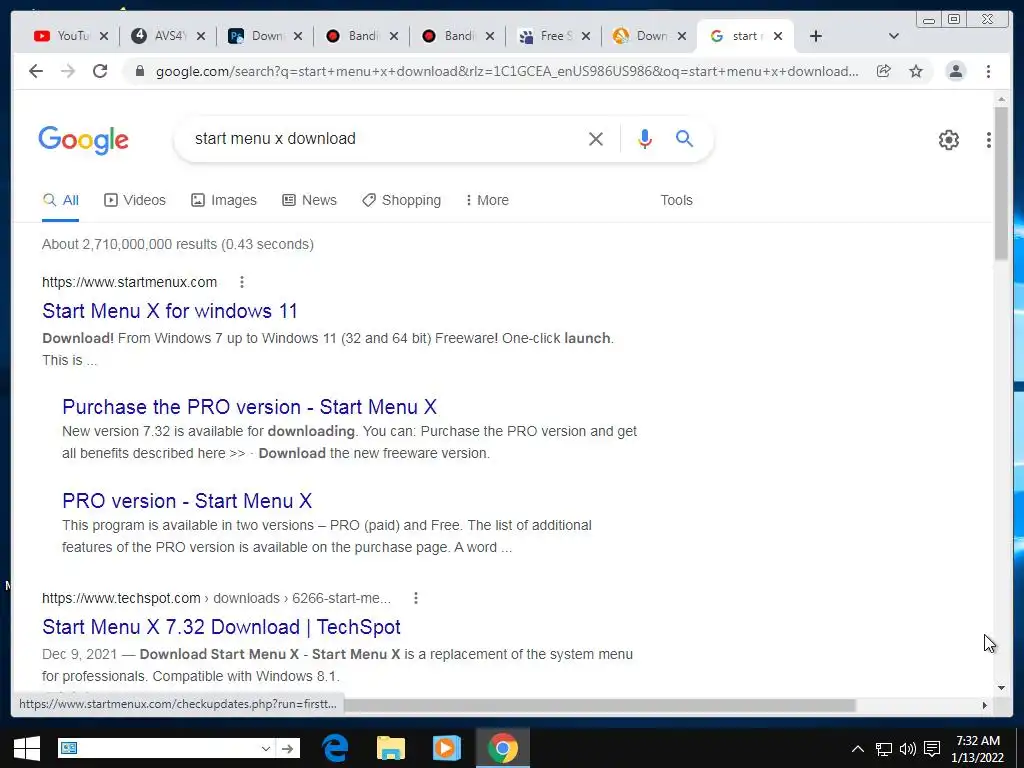
Task: Reload the page with refresh icon
Action: 100,71
